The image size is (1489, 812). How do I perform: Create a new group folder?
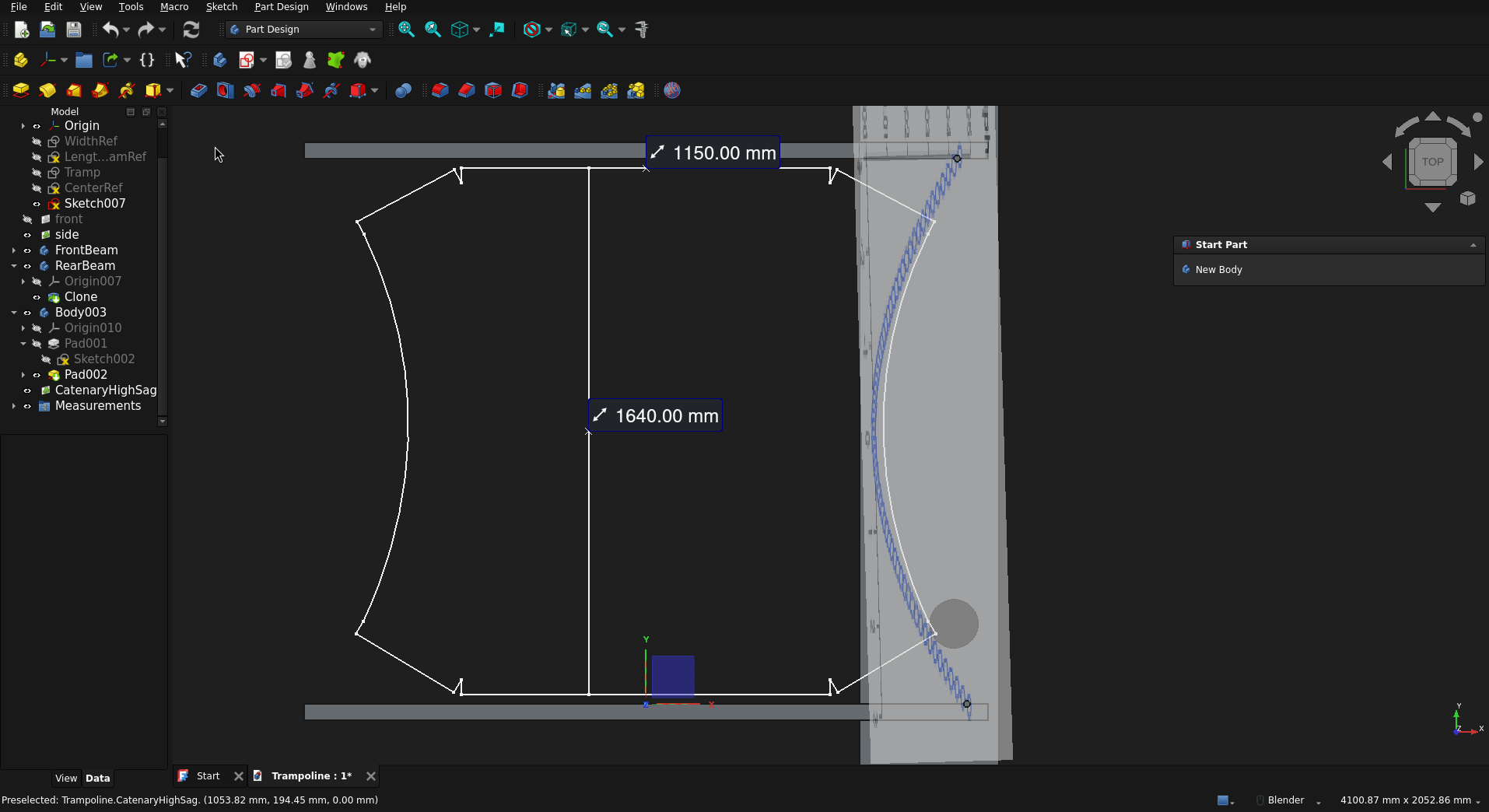click(x=84, y=60)
